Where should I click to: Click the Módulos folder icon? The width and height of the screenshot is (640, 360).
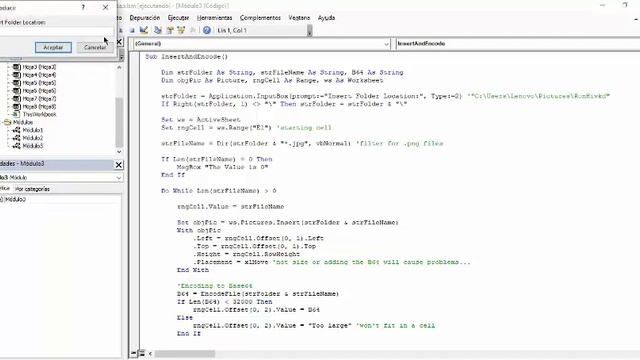pyautogui.click(x=7, y=122)
